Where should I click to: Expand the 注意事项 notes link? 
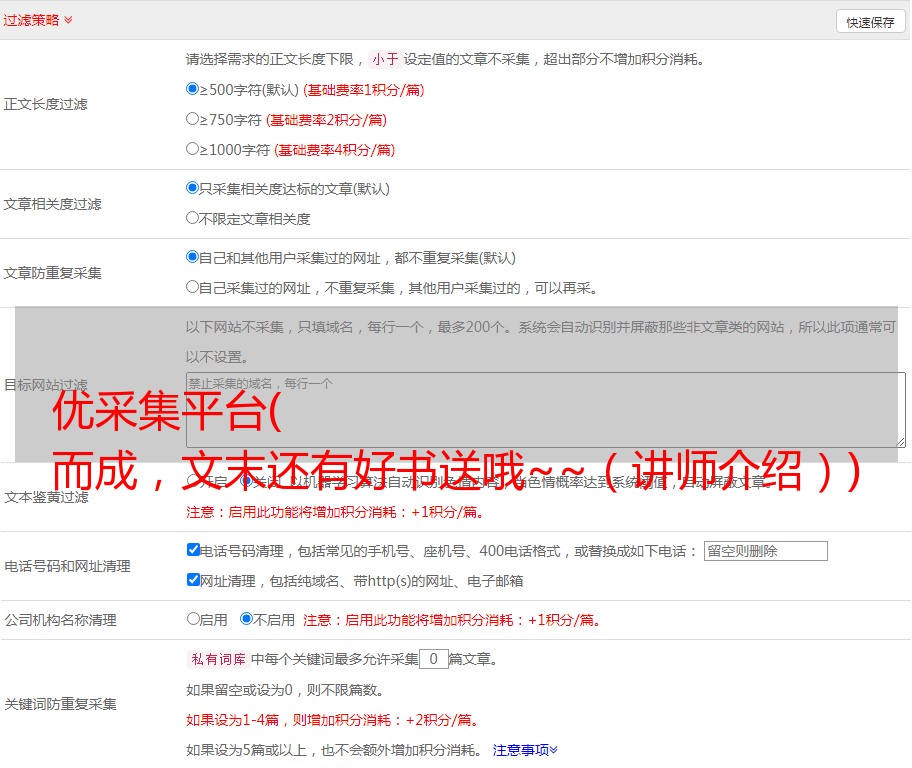point(525,750)
